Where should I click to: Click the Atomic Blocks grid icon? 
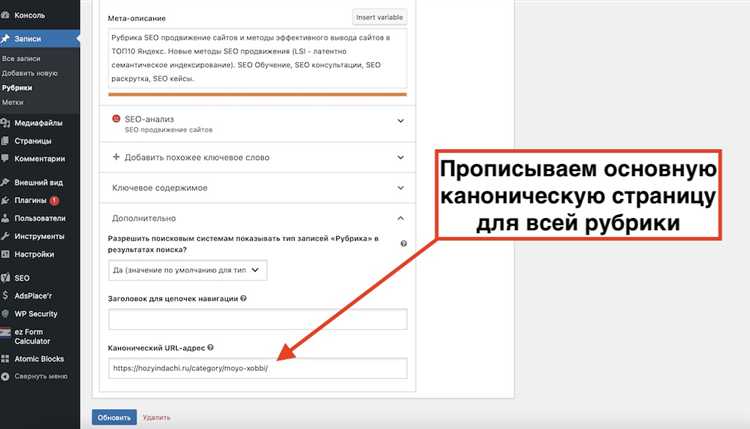coord(5,359)
